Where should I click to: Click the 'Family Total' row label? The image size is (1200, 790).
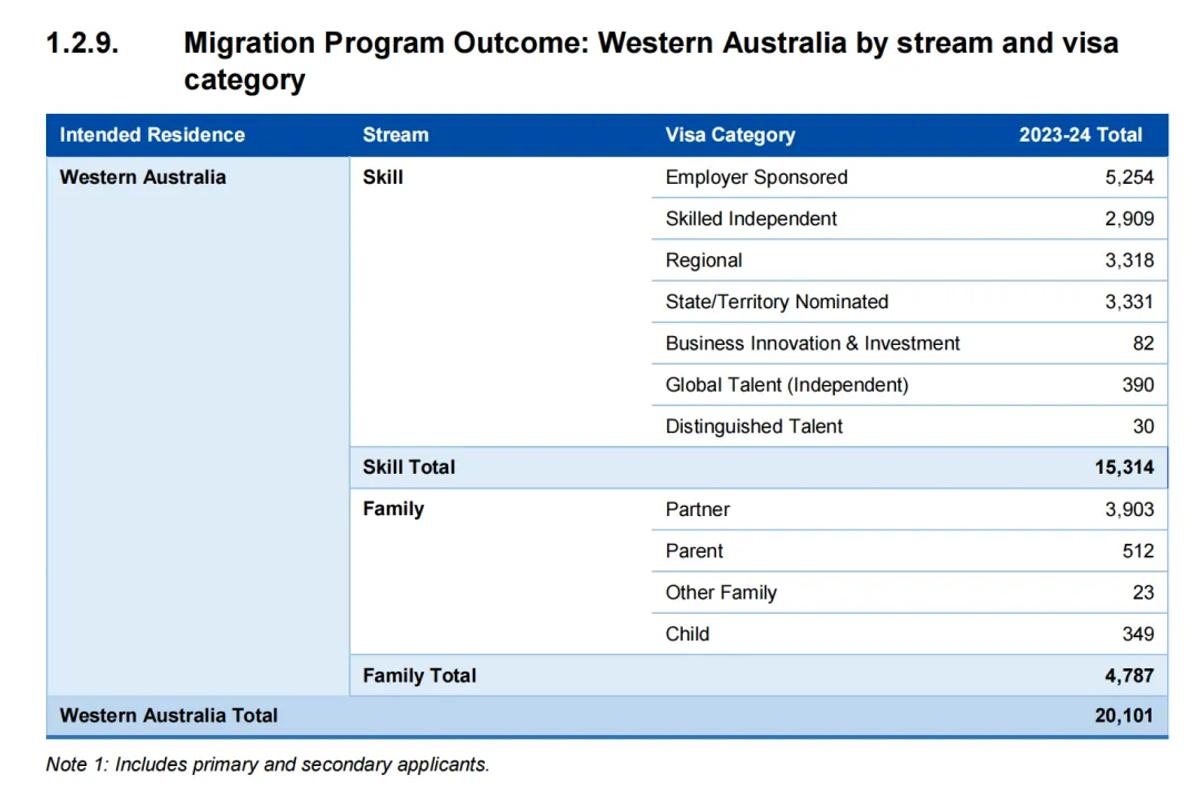420,676
